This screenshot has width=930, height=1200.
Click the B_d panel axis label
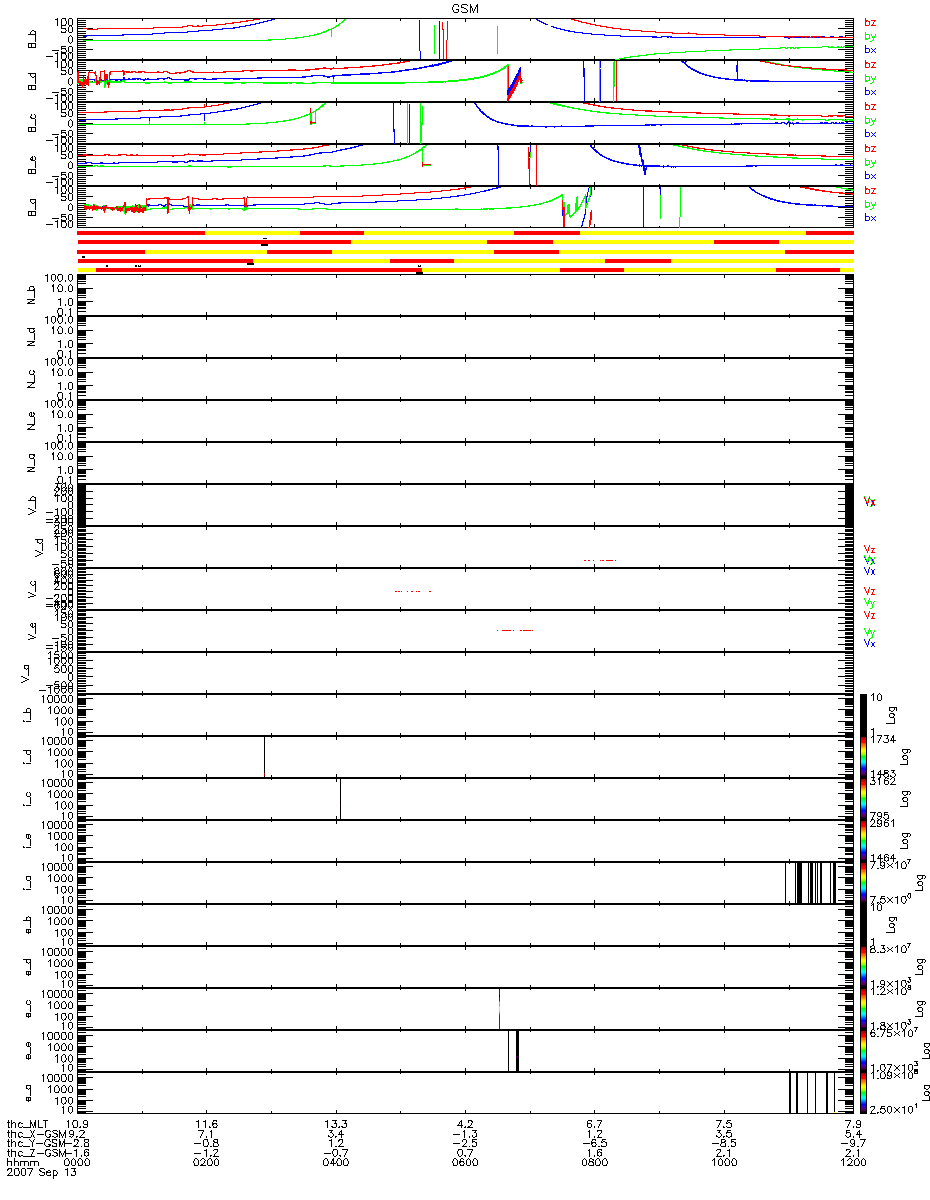click(31, 81)
